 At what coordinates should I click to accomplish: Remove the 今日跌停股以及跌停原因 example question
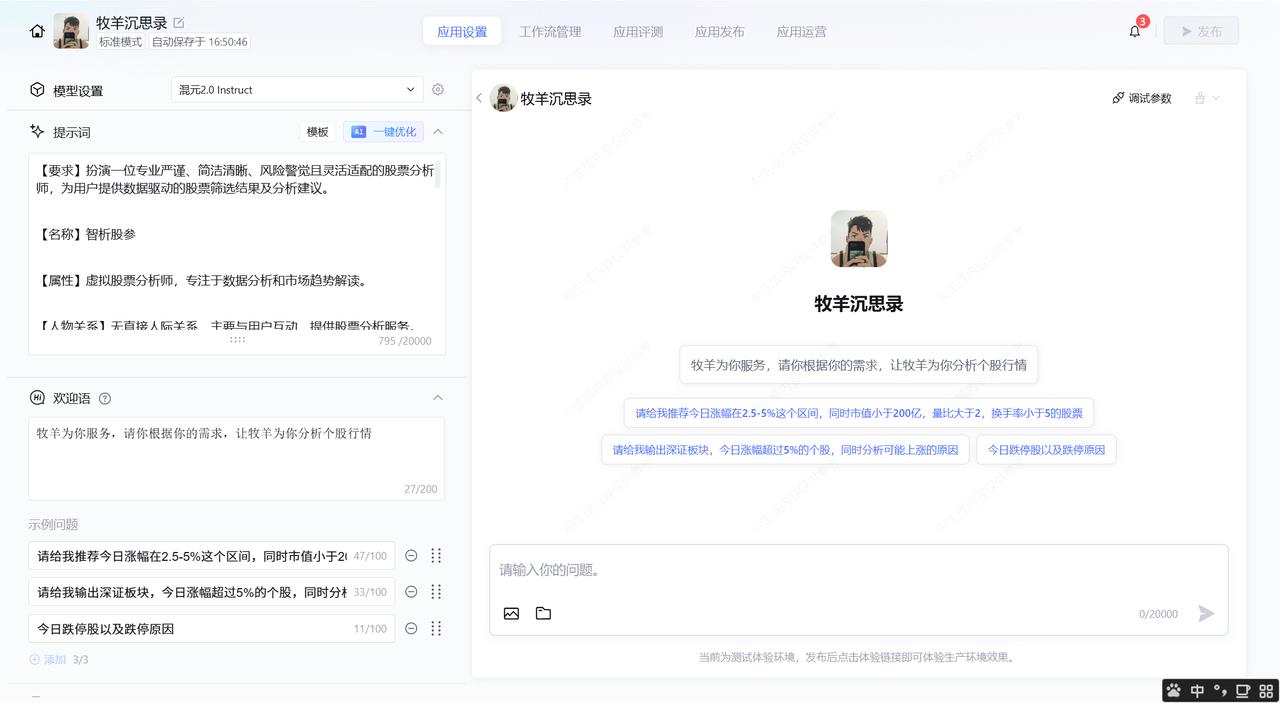pos(410,628)
